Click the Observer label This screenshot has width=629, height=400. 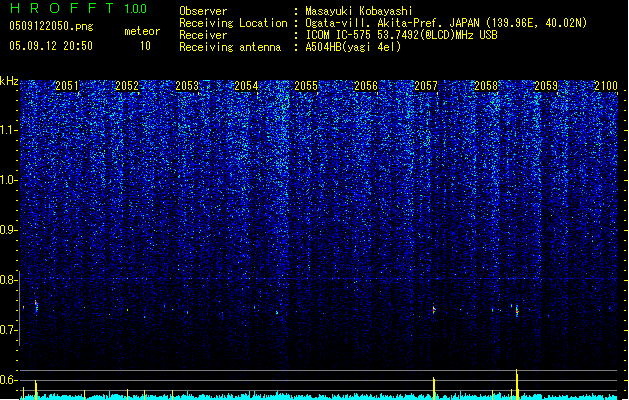(203, 11)
